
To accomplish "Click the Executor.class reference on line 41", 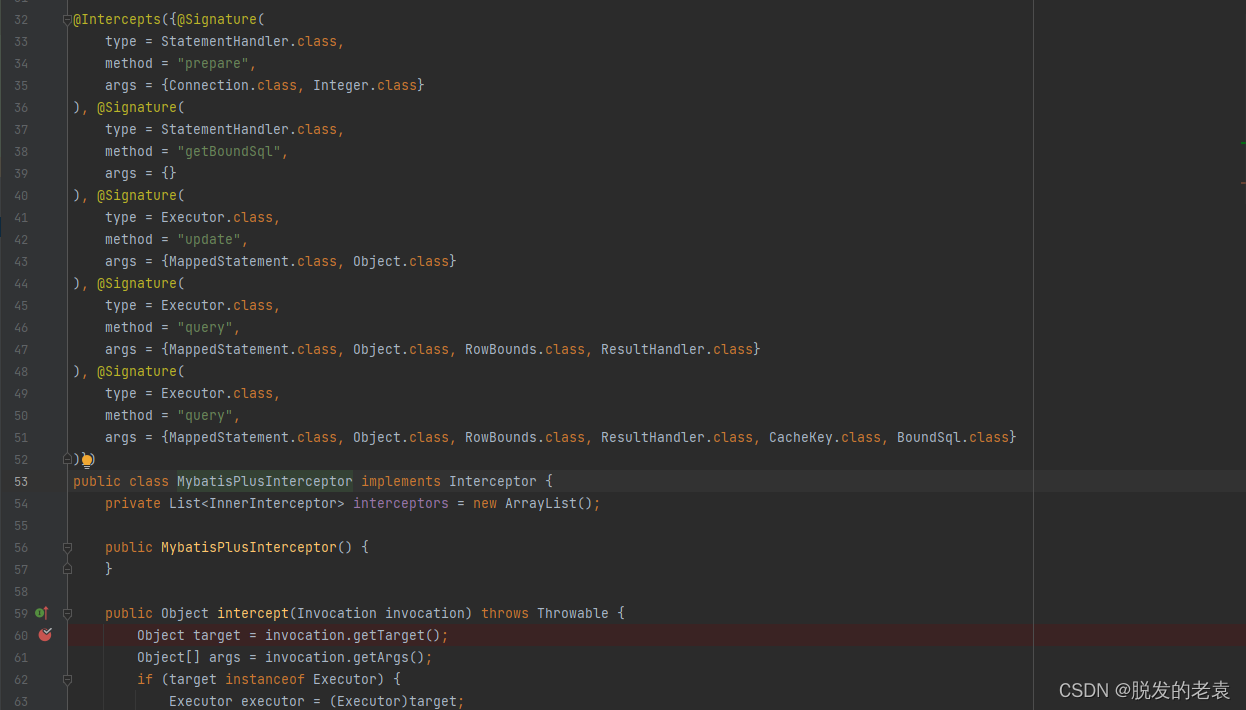I will 193,217.
